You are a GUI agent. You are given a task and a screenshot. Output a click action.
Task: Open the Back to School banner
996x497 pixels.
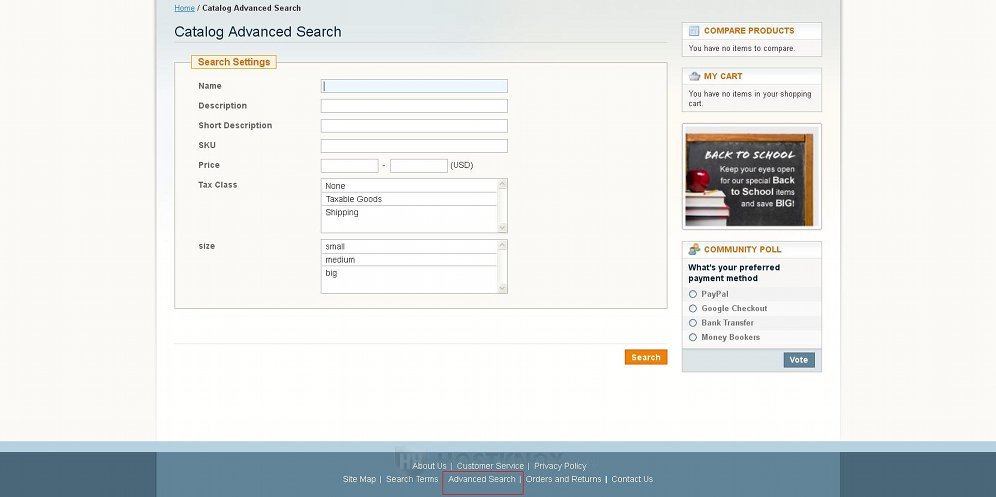[x=751, y=176]
